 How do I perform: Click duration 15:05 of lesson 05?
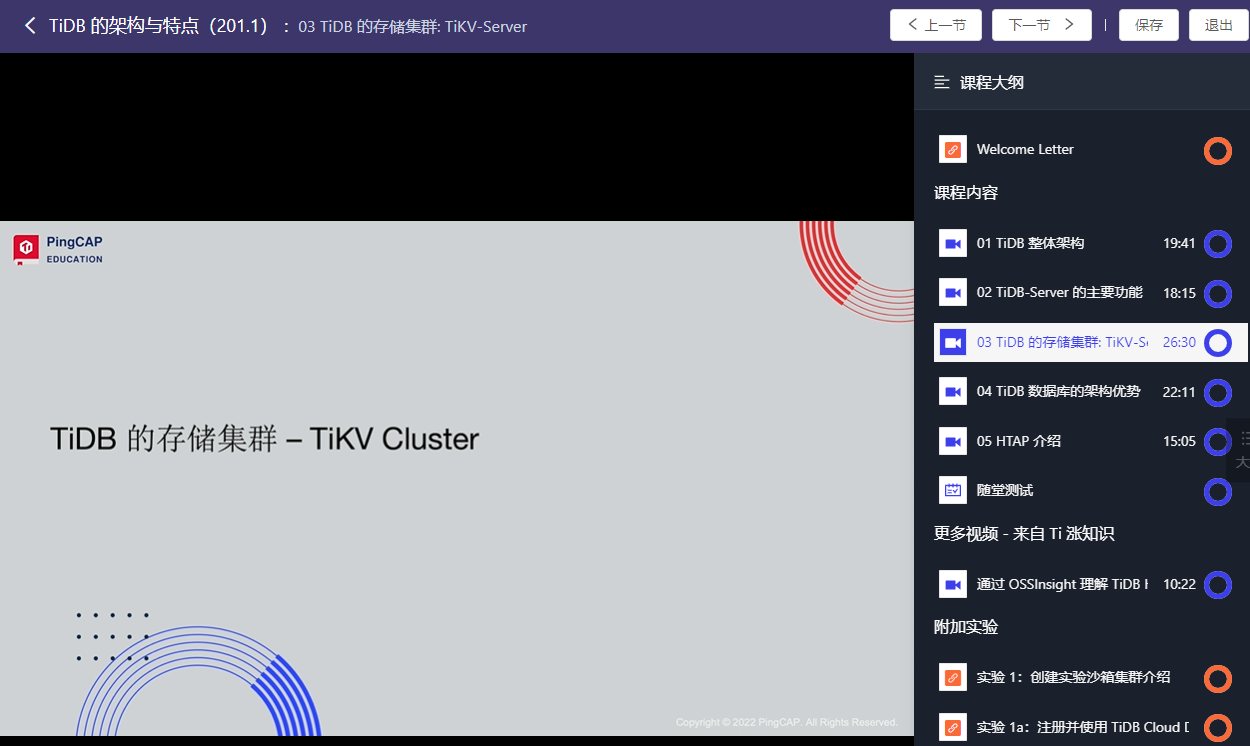click(1179, 441)
